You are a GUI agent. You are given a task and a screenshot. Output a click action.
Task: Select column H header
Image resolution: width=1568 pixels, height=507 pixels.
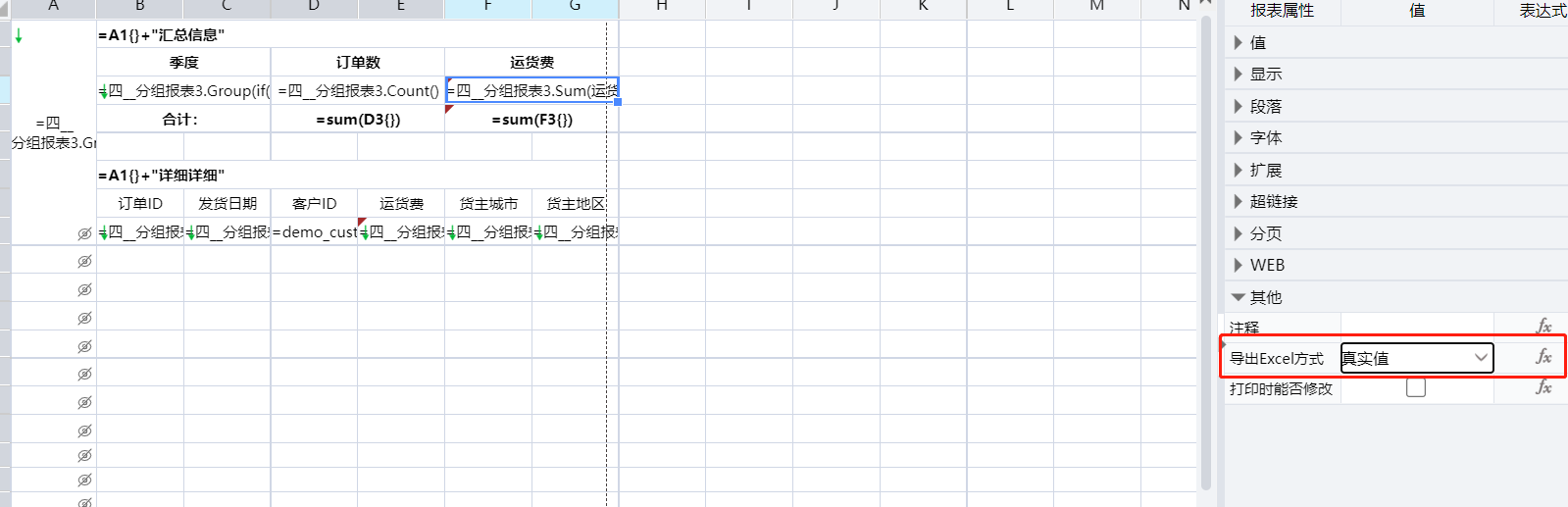tap(662, 7)
